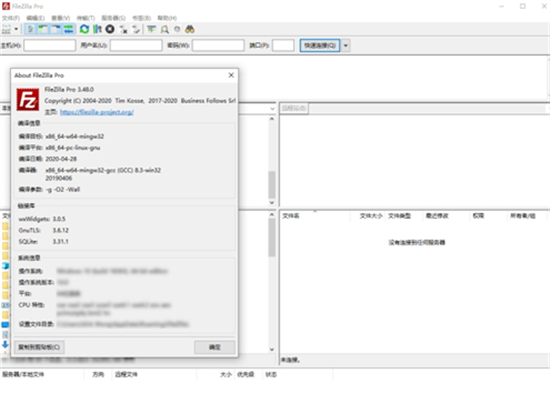Click the local tree scrollbar thumb
550x414 pixels.
pos(272,185)
